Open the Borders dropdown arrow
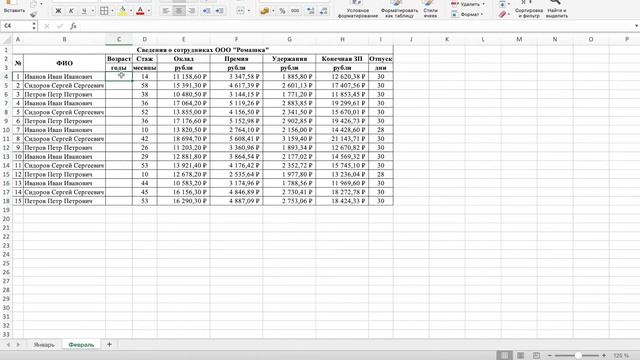Viewport: 640px width, 360px height. pyautogui.click(x=112, y=11)
